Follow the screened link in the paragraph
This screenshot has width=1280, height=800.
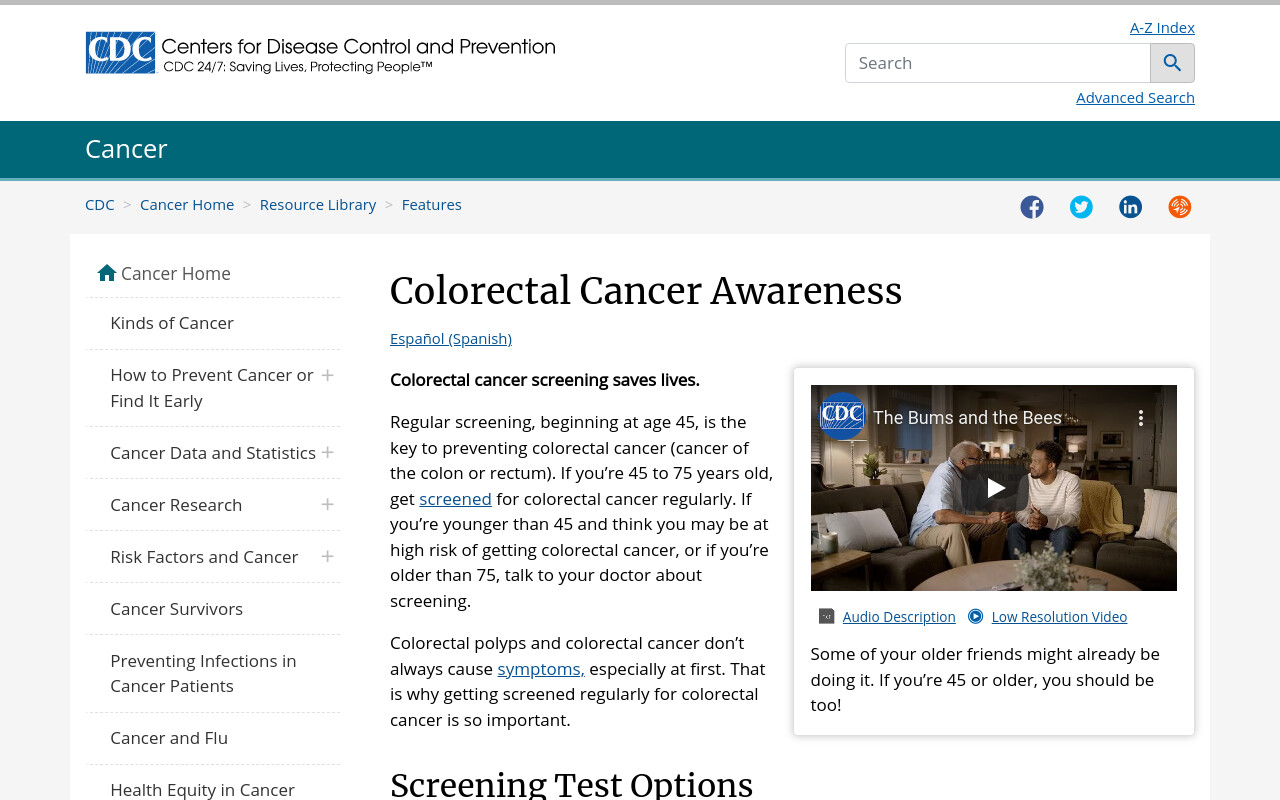tap(455, 498)
